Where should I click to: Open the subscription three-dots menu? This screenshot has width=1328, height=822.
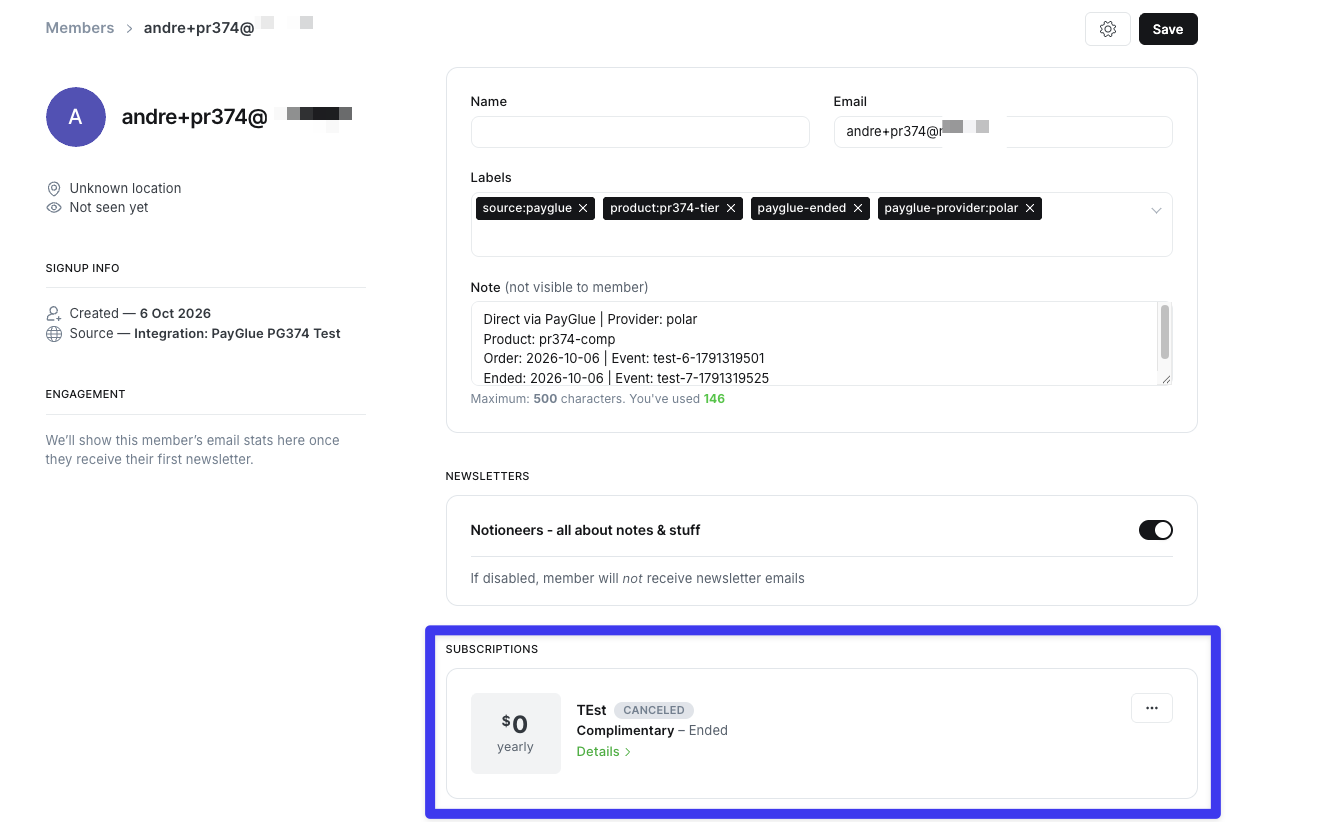1152,708
